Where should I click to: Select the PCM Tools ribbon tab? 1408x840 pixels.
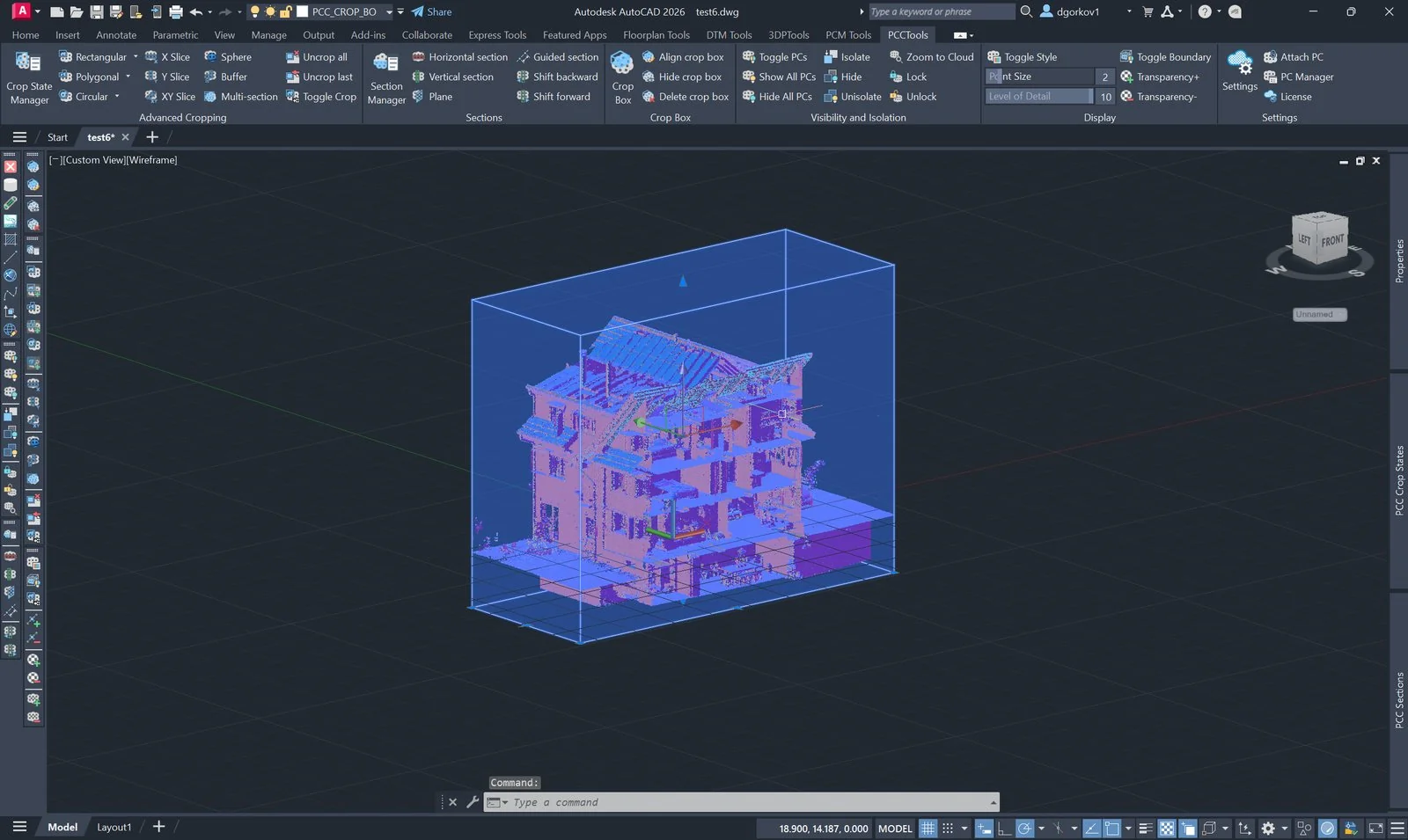tap(848, 35)
